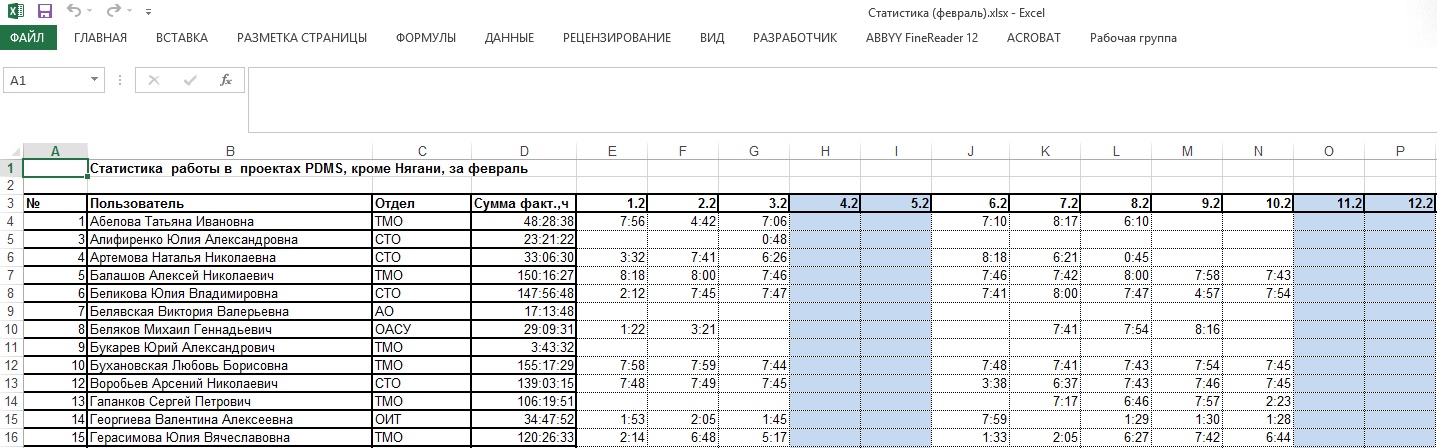Click the total value 23:21:22
The image size is (1437, 448).
(x=524, y=239)
